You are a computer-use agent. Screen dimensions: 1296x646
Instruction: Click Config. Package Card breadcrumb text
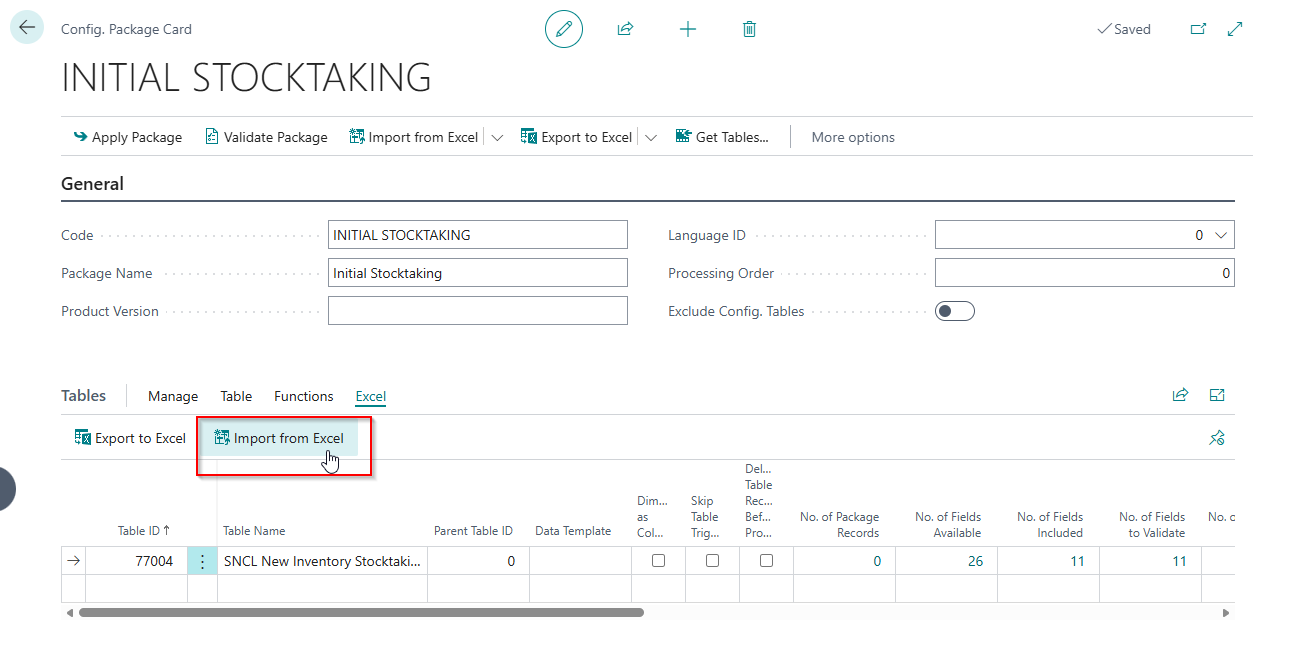point(126,29)
